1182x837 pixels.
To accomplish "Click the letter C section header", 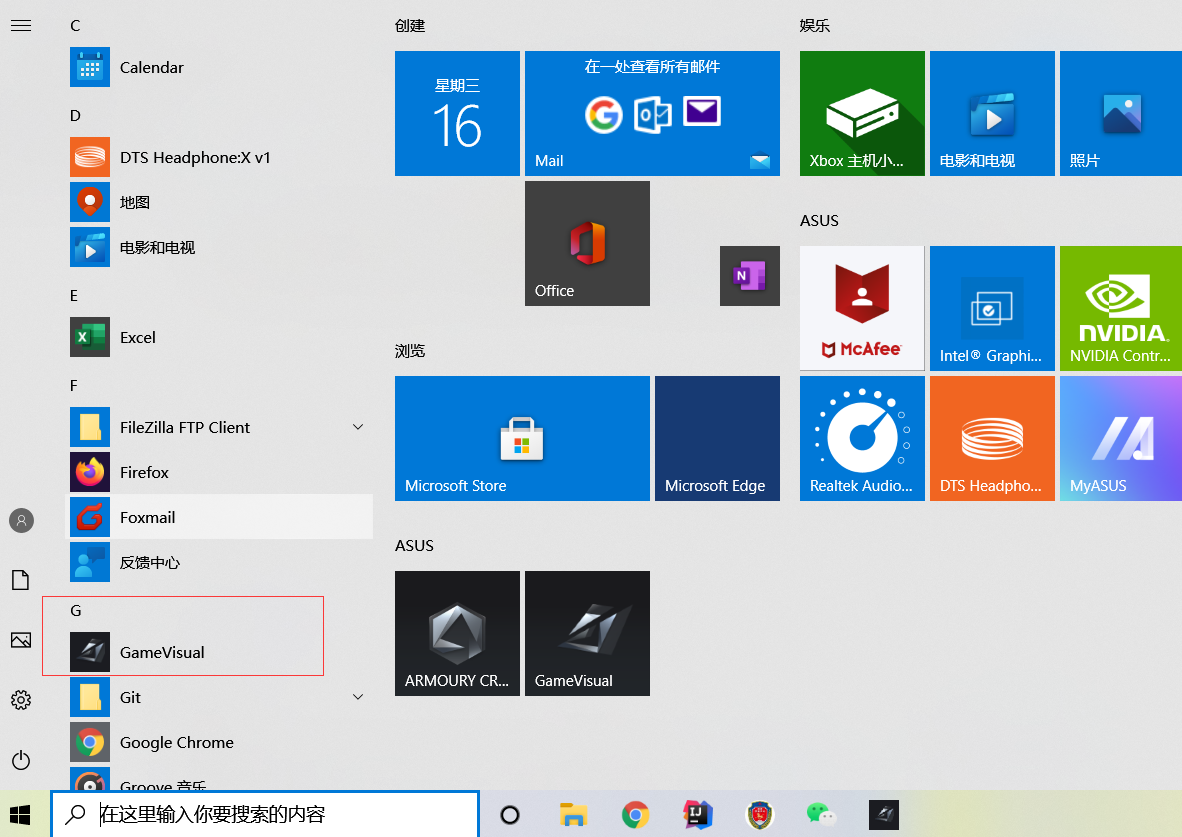I will coord(75,26).
